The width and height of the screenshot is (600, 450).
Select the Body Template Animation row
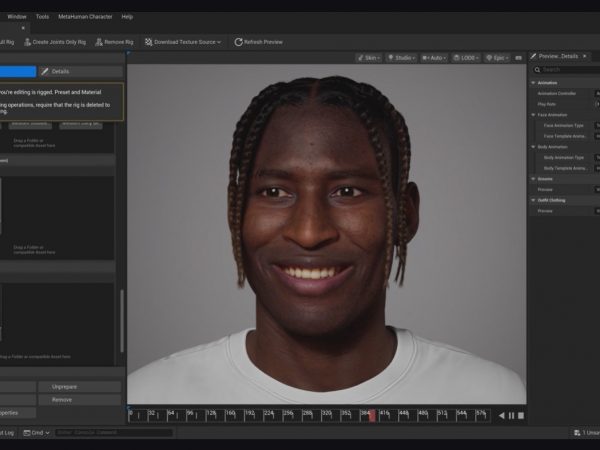pyautogui.click(x=565, y=168)
